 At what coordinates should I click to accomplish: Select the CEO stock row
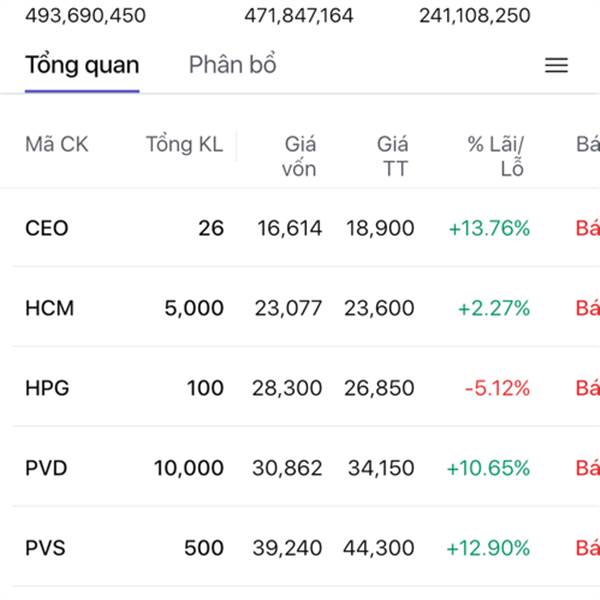click(47, 228)
